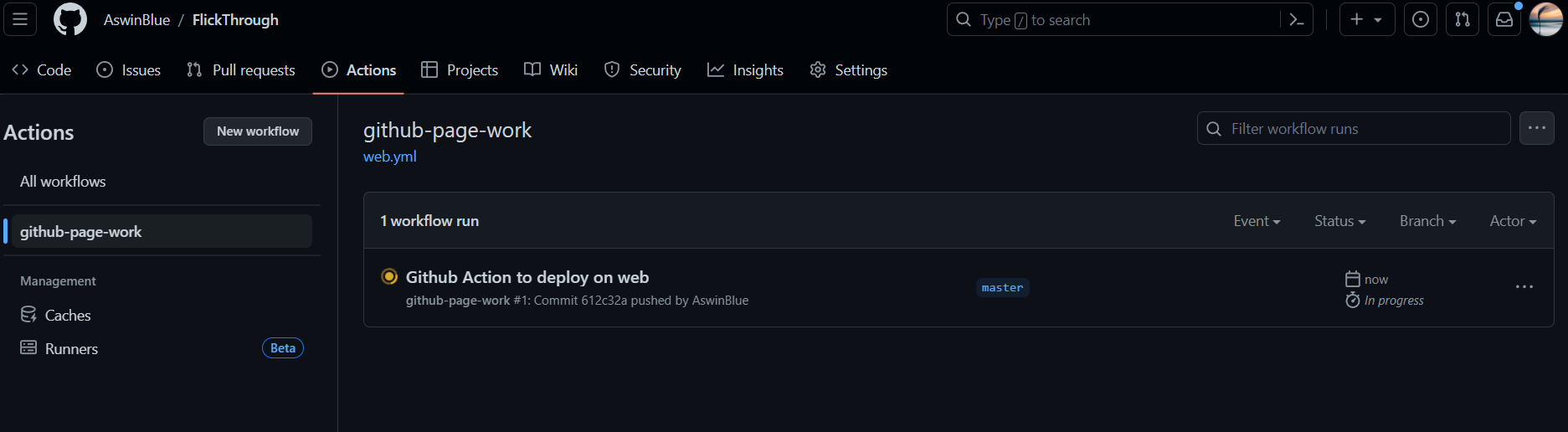This screenshot has width=1568, height=432.
Task: Open the user profile avatar menu
Action: (1546, 19)
